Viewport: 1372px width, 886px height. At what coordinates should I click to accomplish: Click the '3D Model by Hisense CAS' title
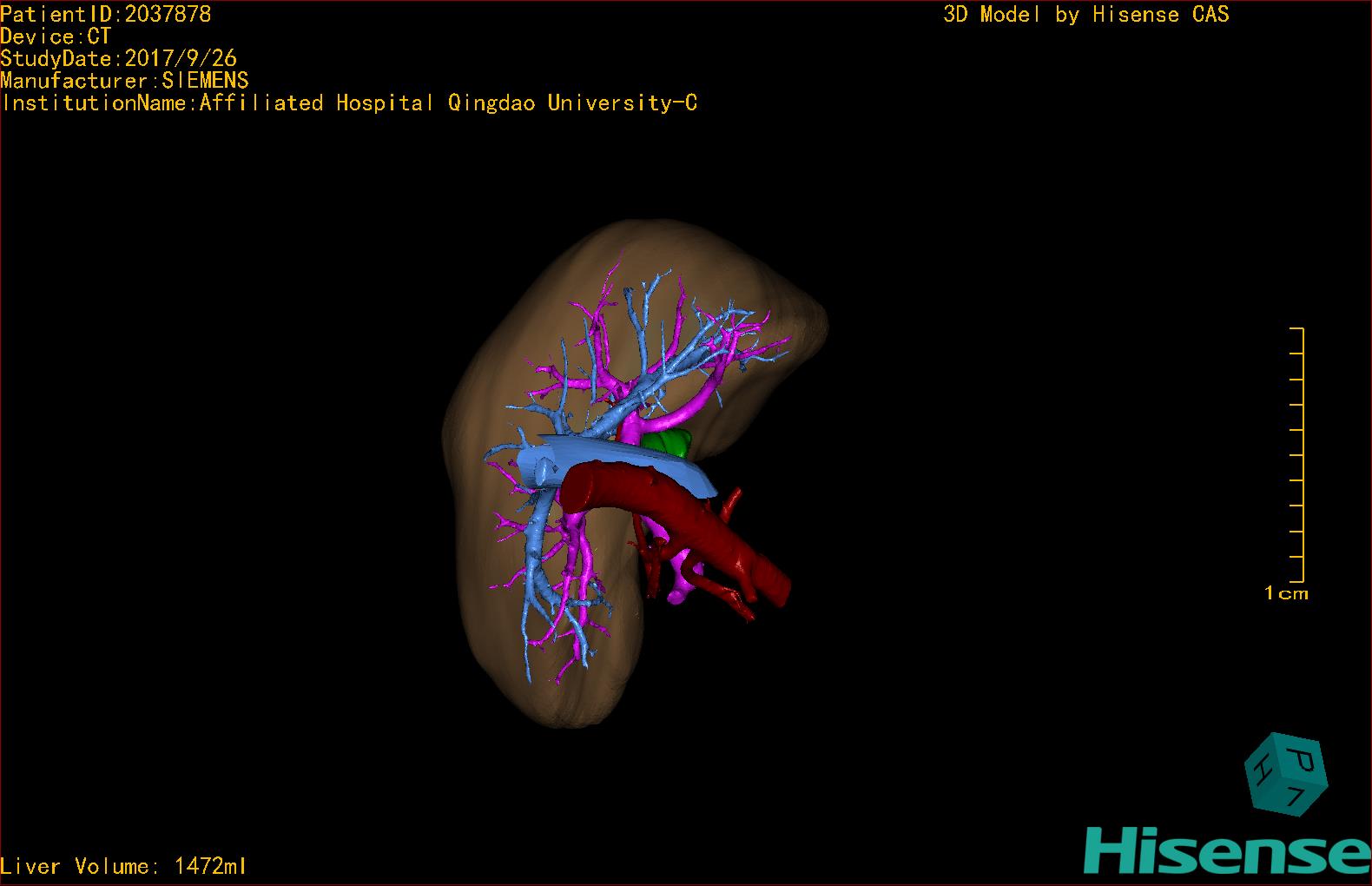1085,14
